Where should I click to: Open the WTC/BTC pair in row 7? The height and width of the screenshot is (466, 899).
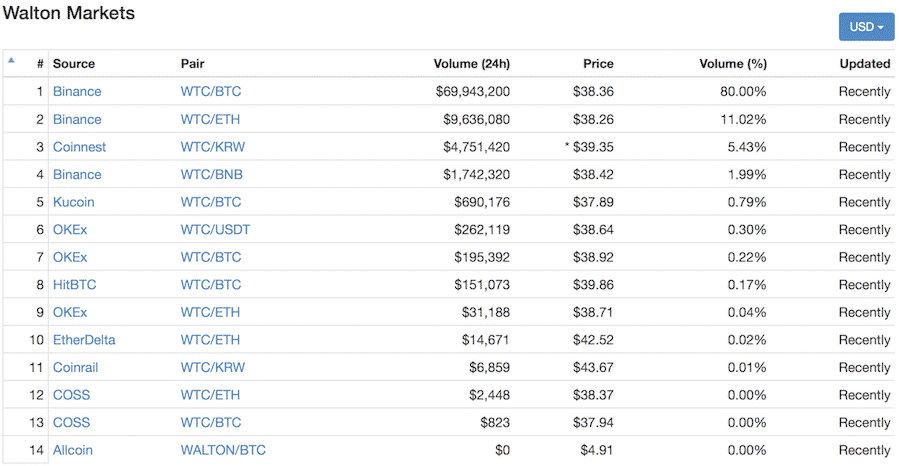pos(211,257)
